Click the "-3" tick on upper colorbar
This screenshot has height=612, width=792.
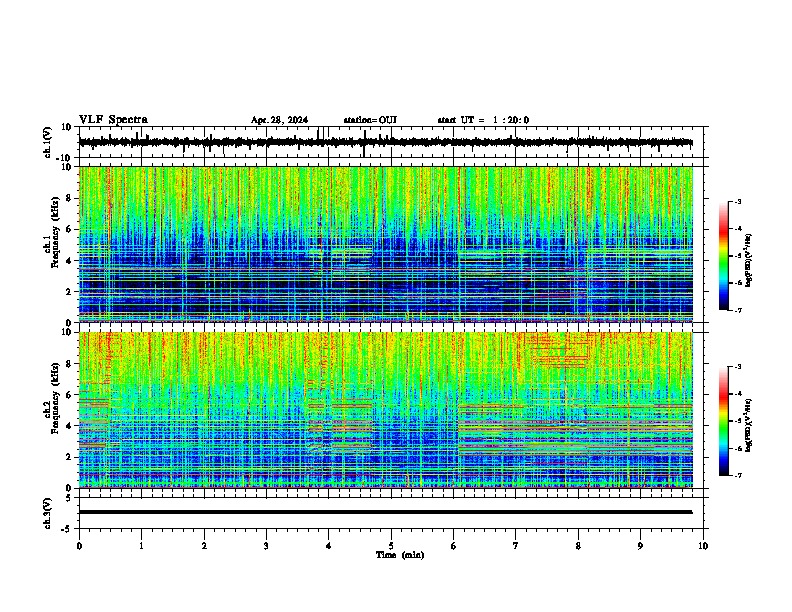click(737, 201)
